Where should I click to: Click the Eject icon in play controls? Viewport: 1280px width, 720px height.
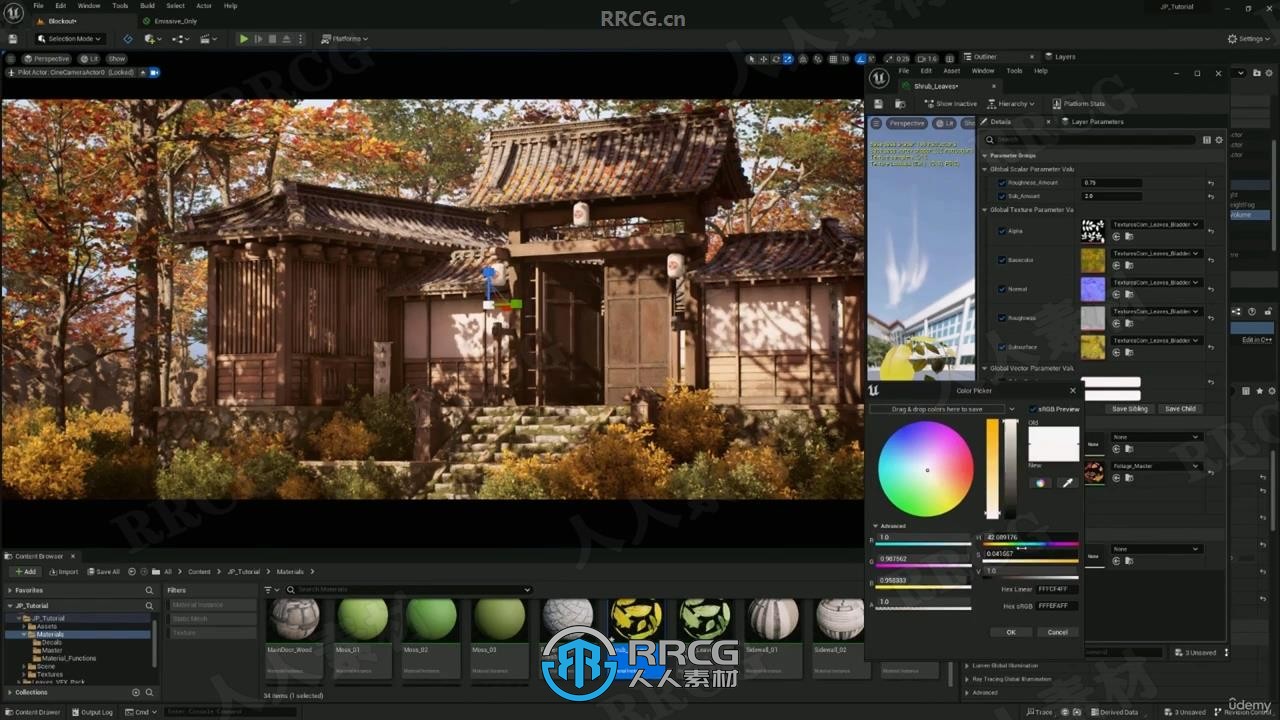pos(287,39)
